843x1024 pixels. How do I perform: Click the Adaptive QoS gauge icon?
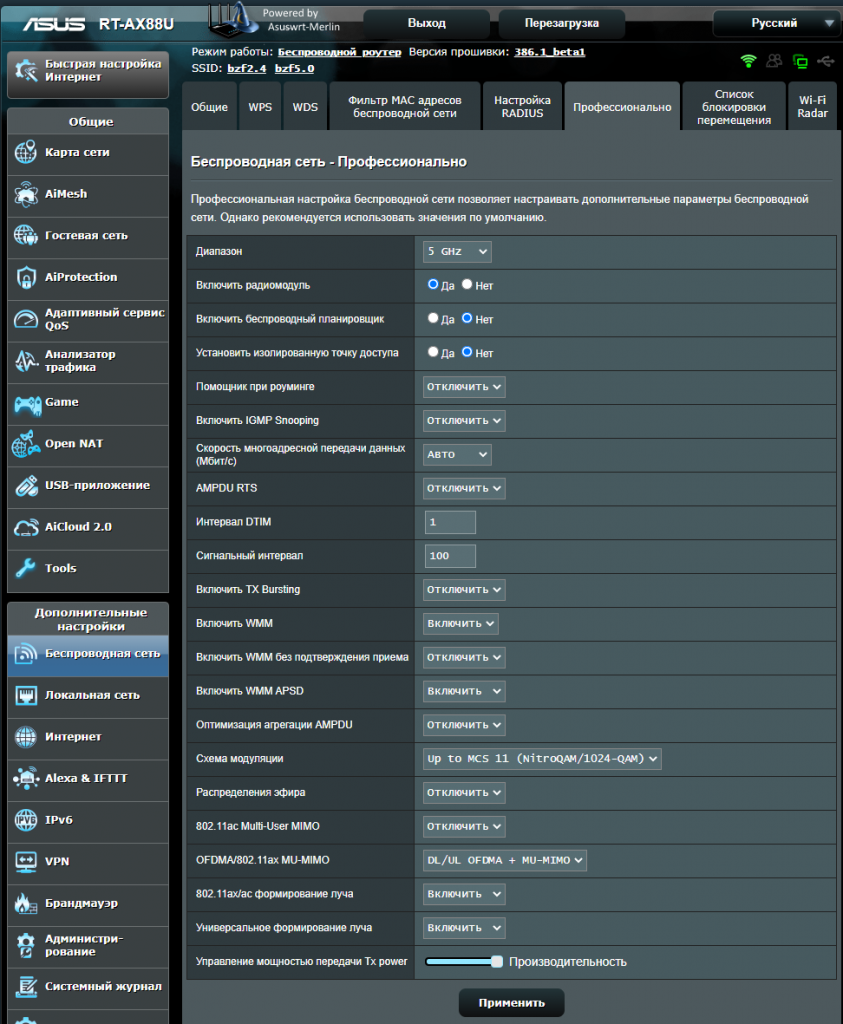tap(26, 319)
